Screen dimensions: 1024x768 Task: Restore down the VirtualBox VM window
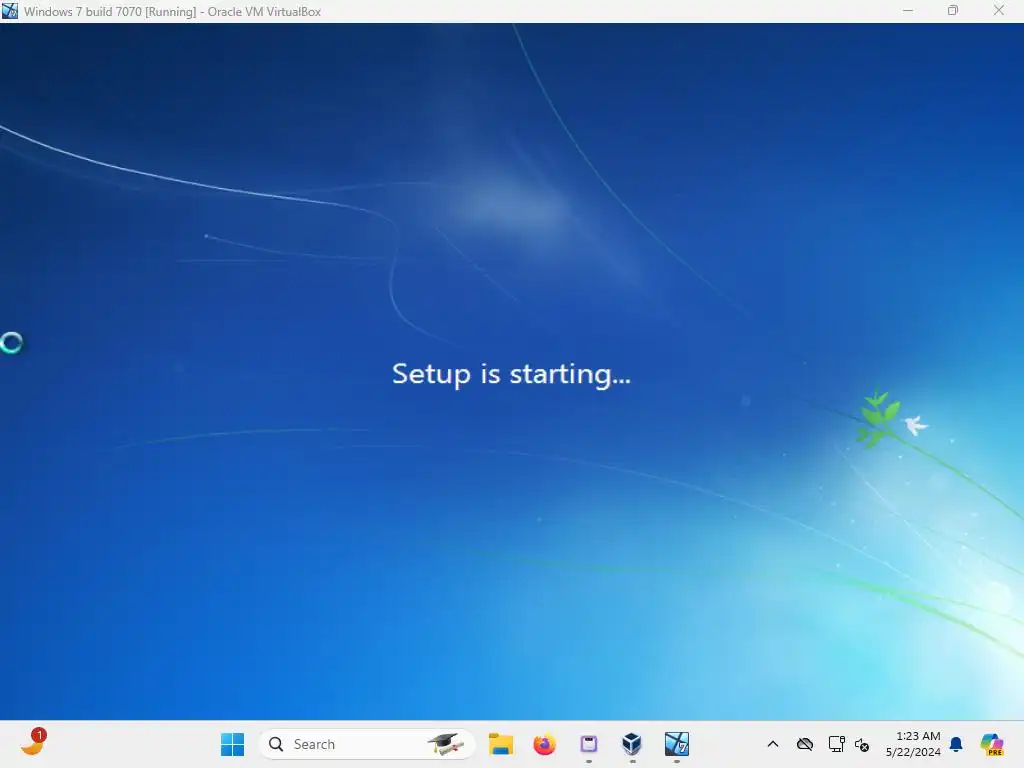pyautogui.click(x=953, y=11)
